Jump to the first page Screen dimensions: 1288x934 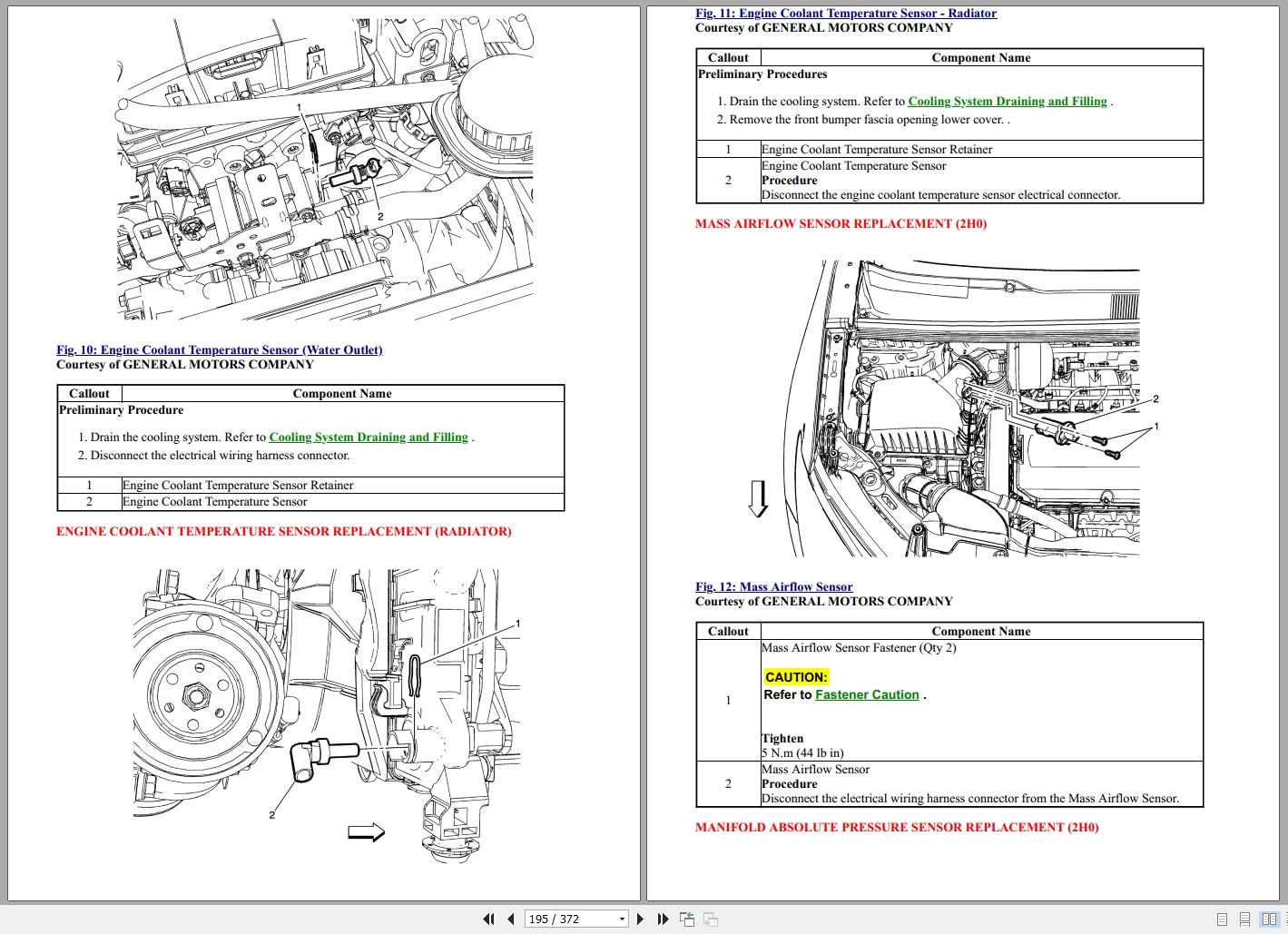(x=488, y=919)
